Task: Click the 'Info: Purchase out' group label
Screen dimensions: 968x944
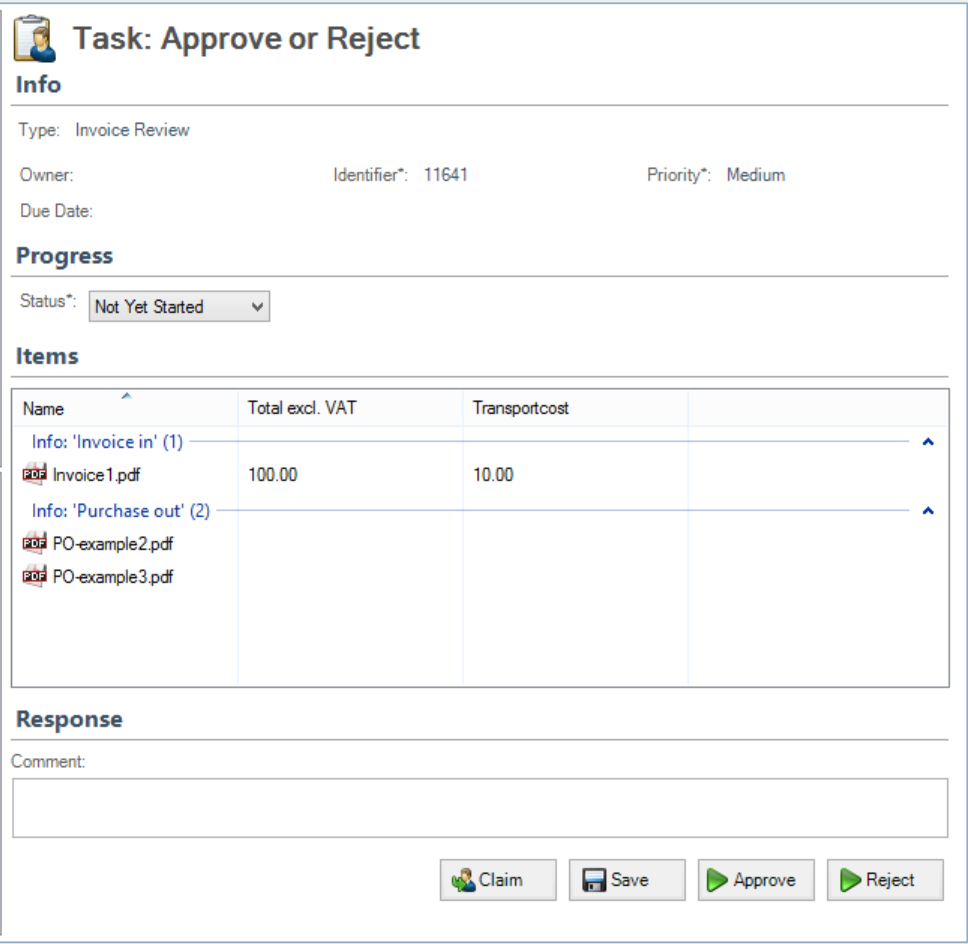Action: coord(121,511)
